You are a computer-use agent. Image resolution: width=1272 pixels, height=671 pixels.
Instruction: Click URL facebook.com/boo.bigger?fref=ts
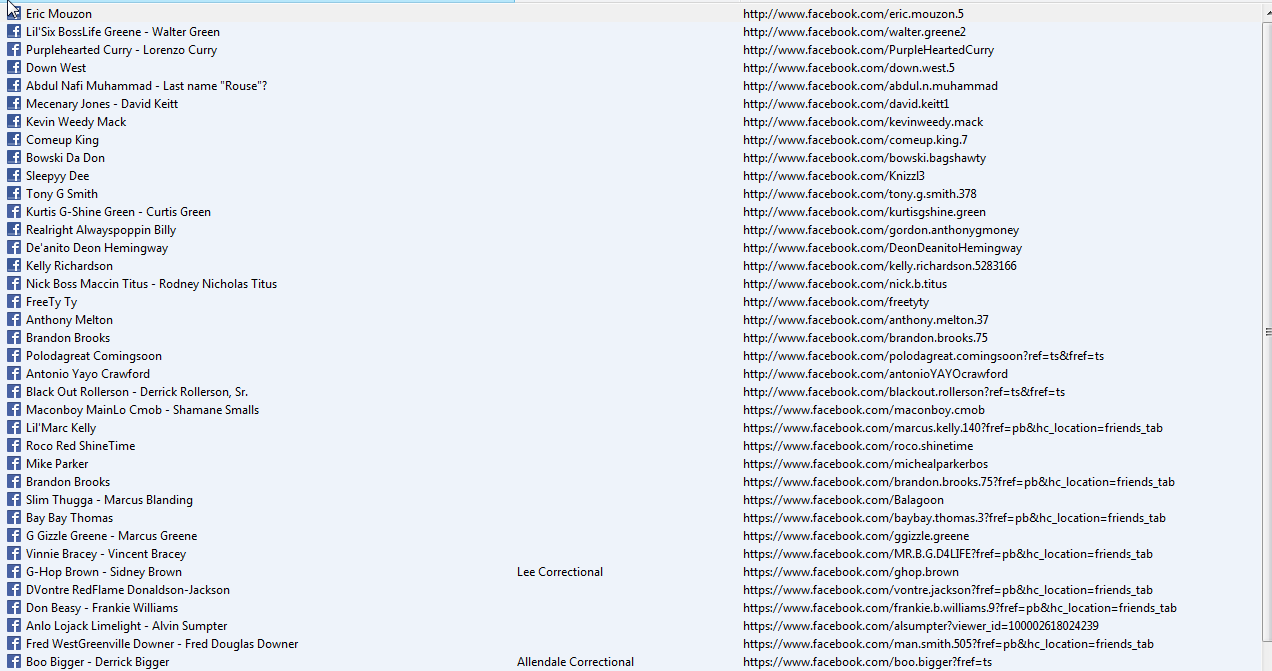(867, 662)
